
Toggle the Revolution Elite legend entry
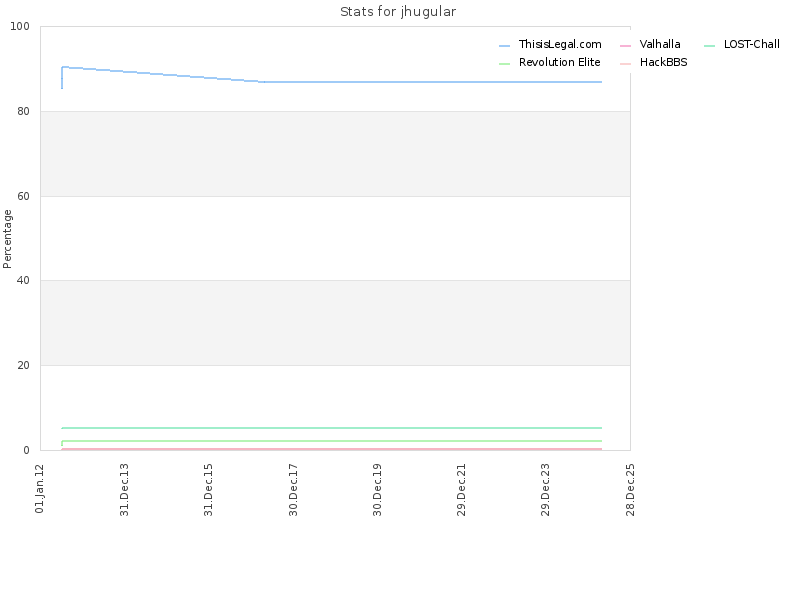550,62
